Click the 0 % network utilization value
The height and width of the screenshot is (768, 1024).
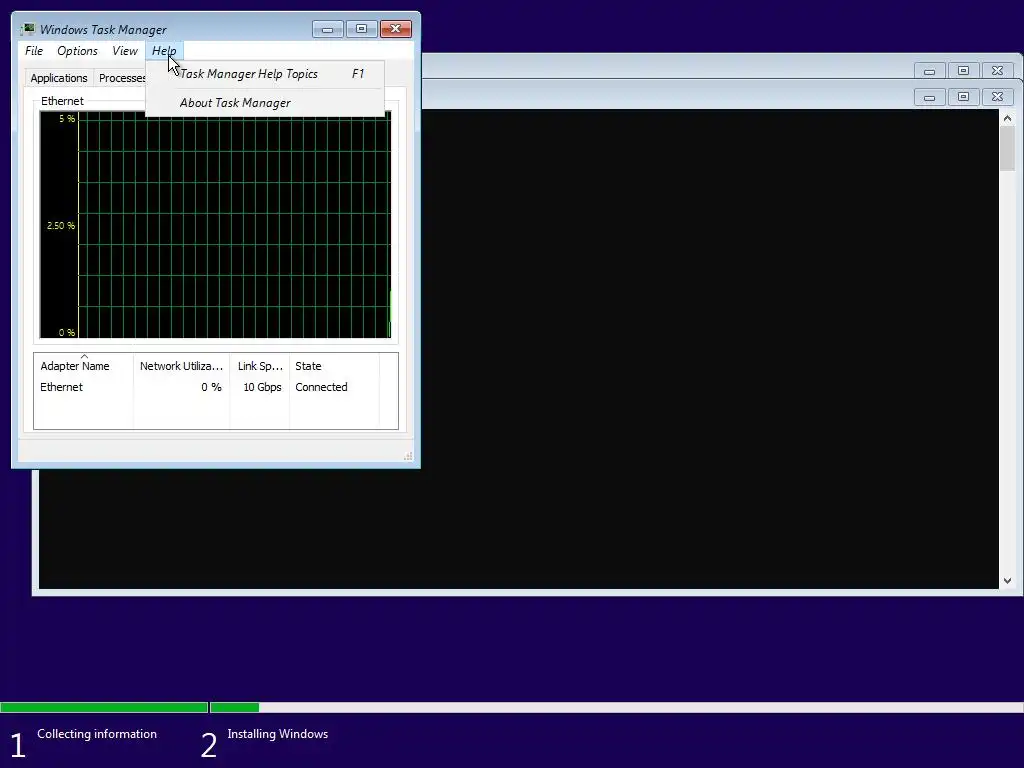click(x=211, y=387)
